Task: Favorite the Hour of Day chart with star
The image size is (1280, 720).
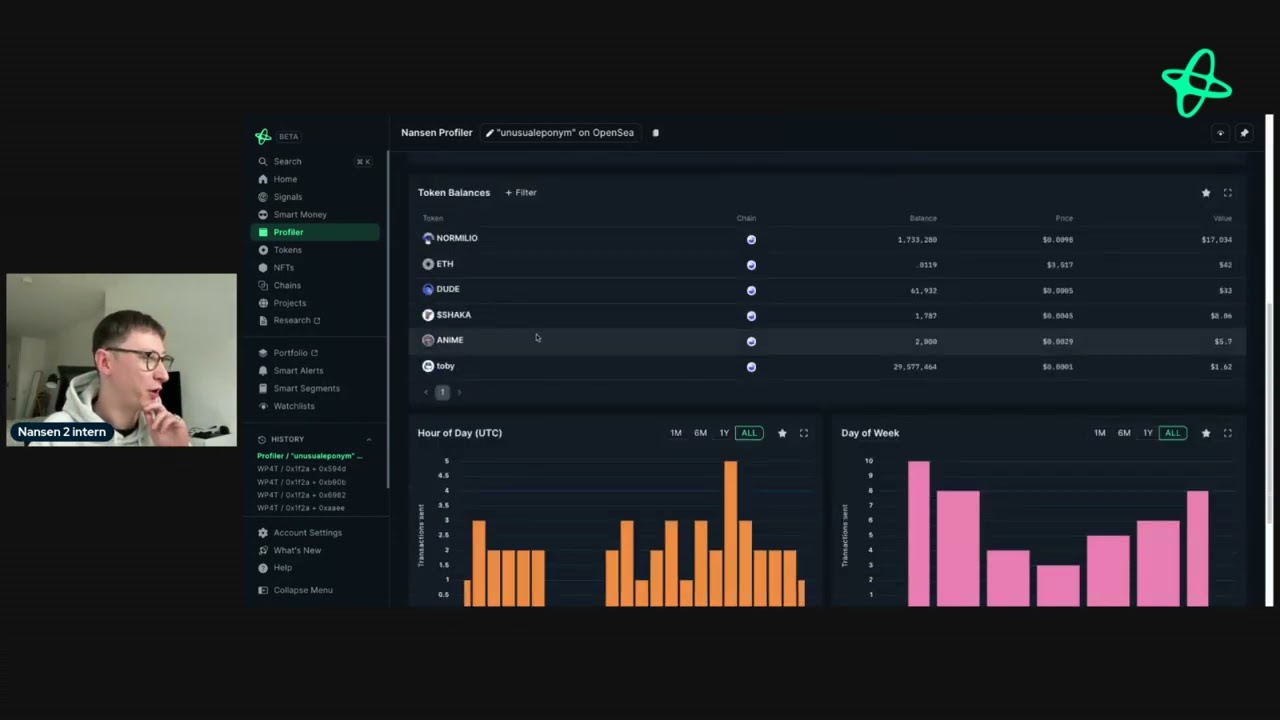Action: click(x=782, y=433)
